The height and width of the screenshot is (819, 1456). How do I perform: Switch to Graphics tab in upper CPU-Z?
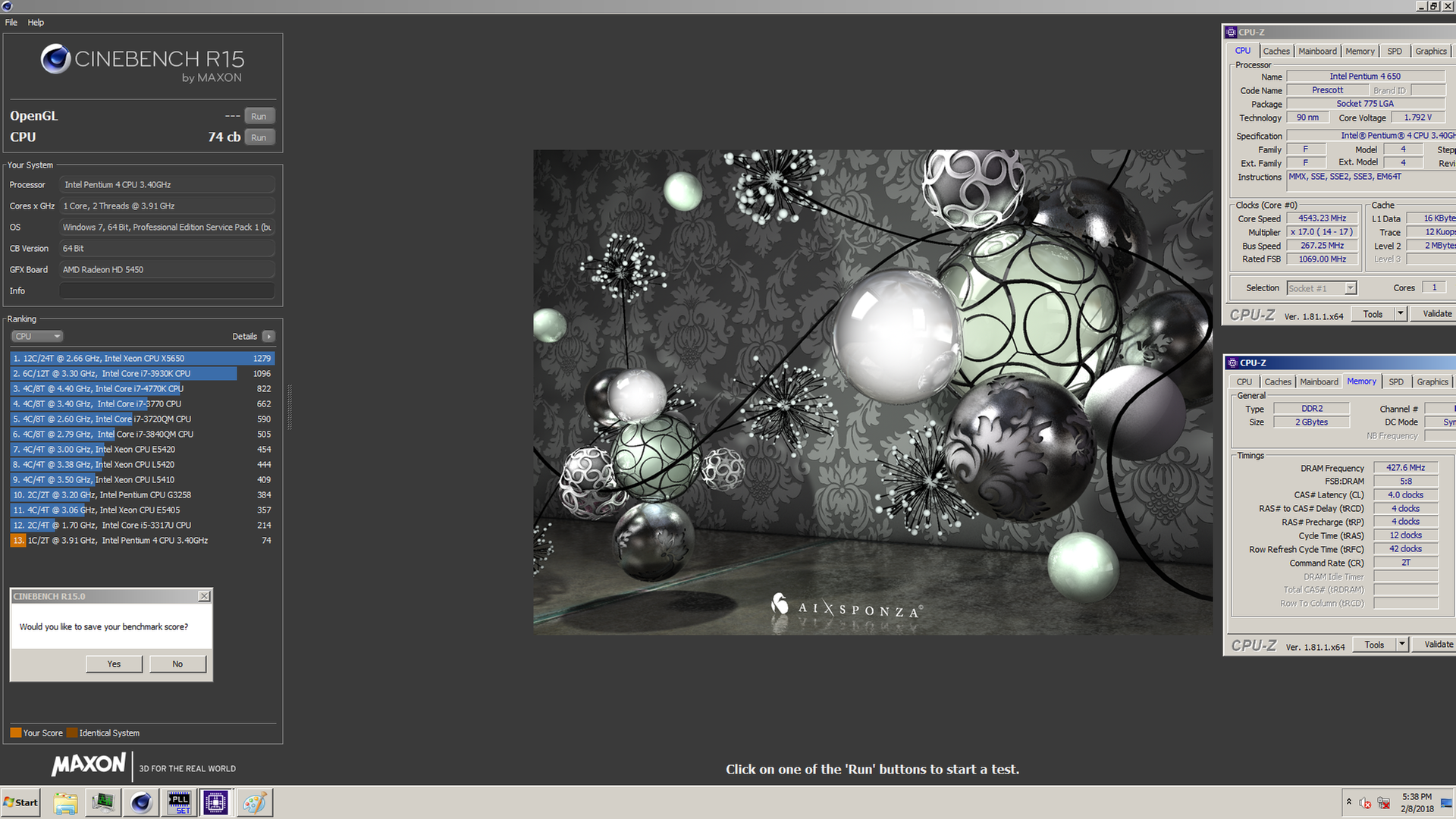pyautogui.click(x=1431, y=51)
